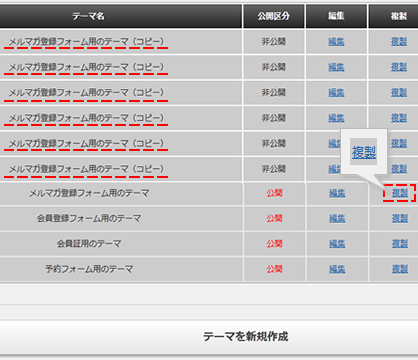
Task: Edit the 会員証用のテーマ theme
Action: point(337,244)
